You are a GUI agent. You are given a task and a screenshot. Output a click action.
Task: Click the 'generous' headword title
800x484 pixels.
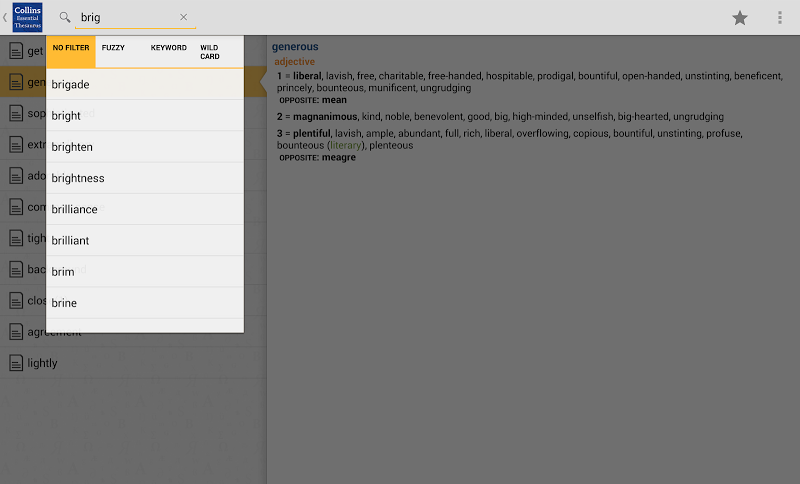pyautogui.click(x=295, y=47)
